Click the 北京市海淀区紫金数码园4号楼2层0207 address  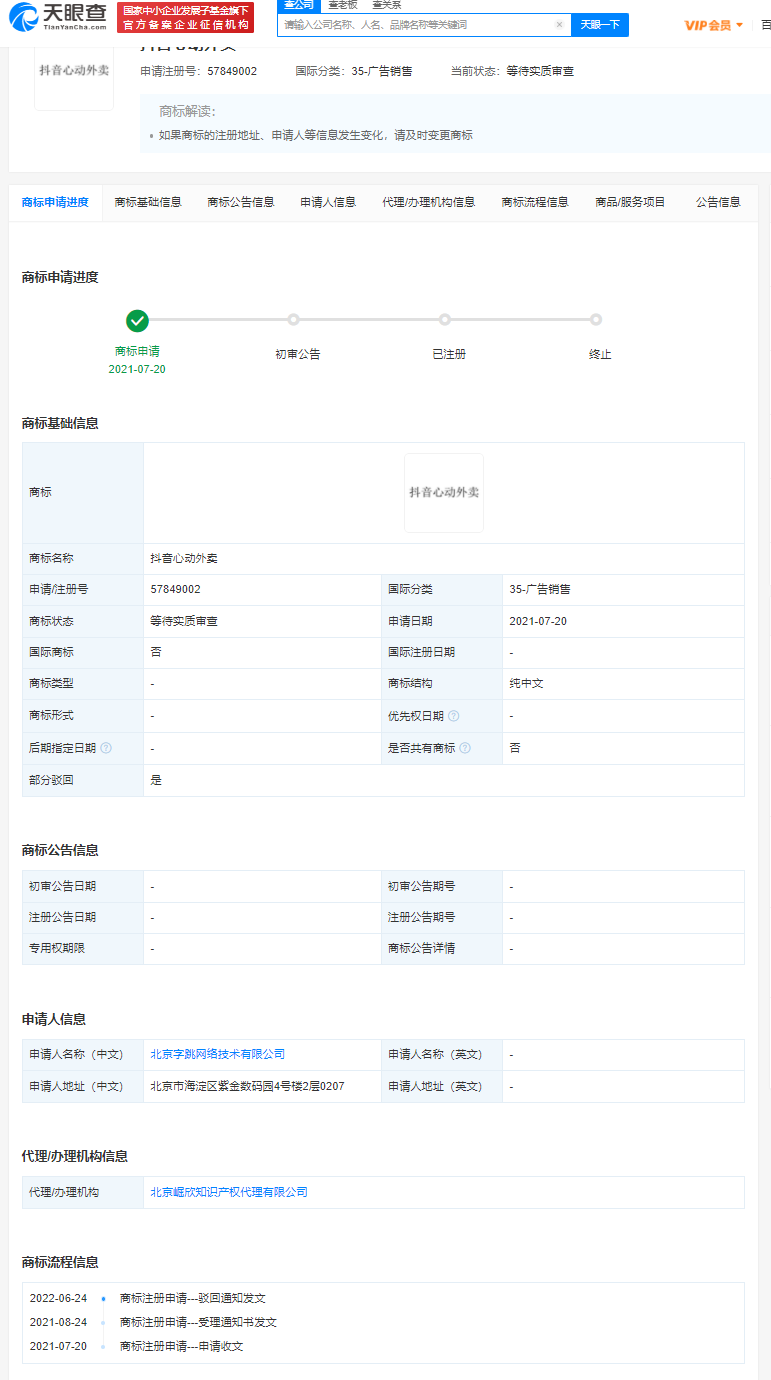click(x=247, y=1086)
